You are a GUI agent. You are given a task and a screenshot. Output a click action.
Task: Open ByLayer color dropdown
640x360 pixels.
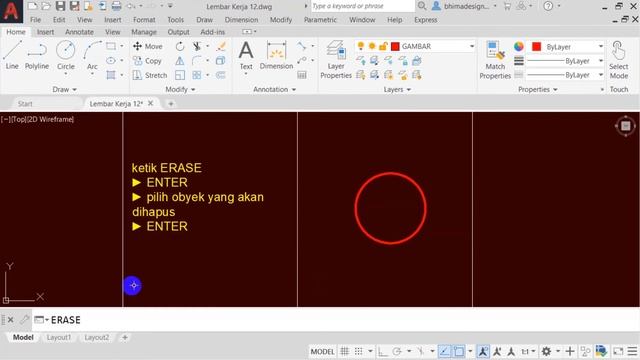[600, 47]
